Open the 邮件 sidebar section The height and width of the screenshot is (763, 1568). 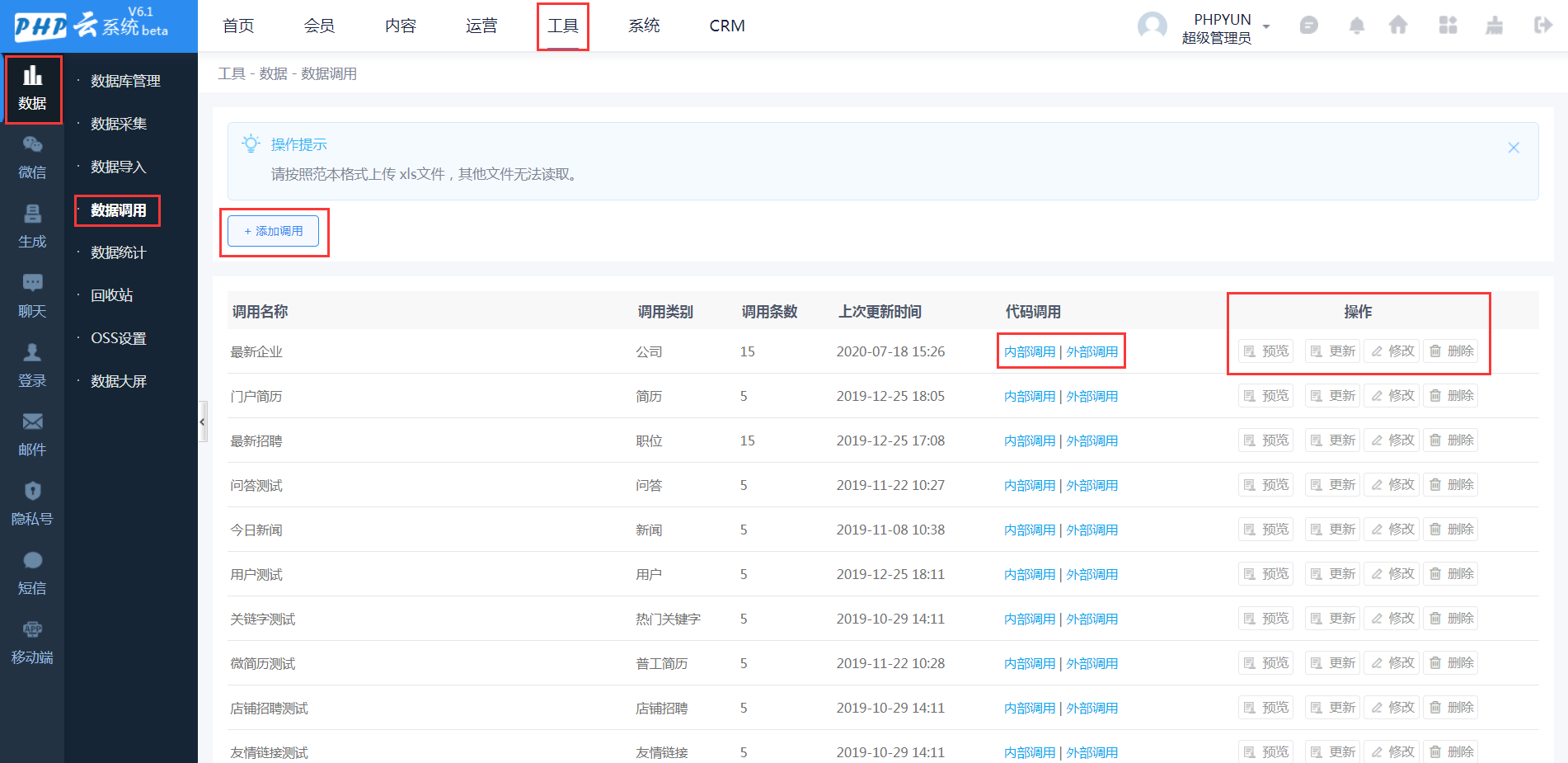32,435
